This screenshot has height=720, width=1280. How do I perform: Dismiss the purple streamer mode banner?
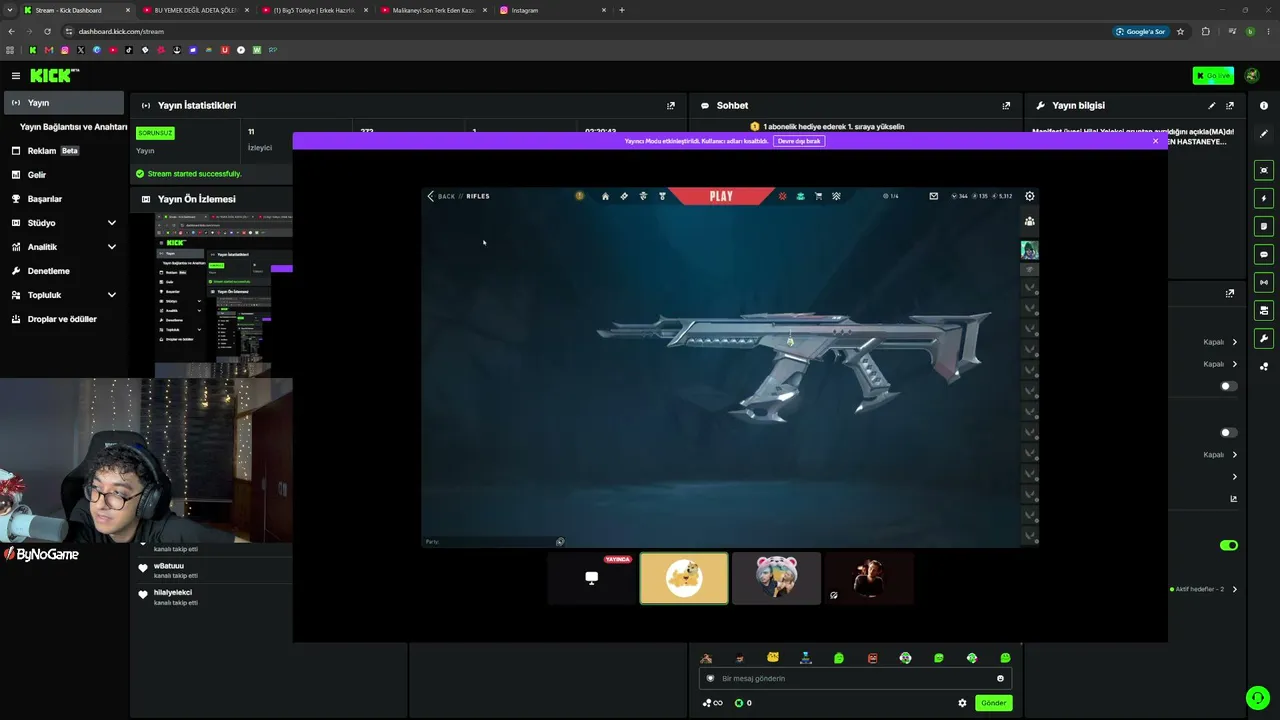coord(1155,141)
